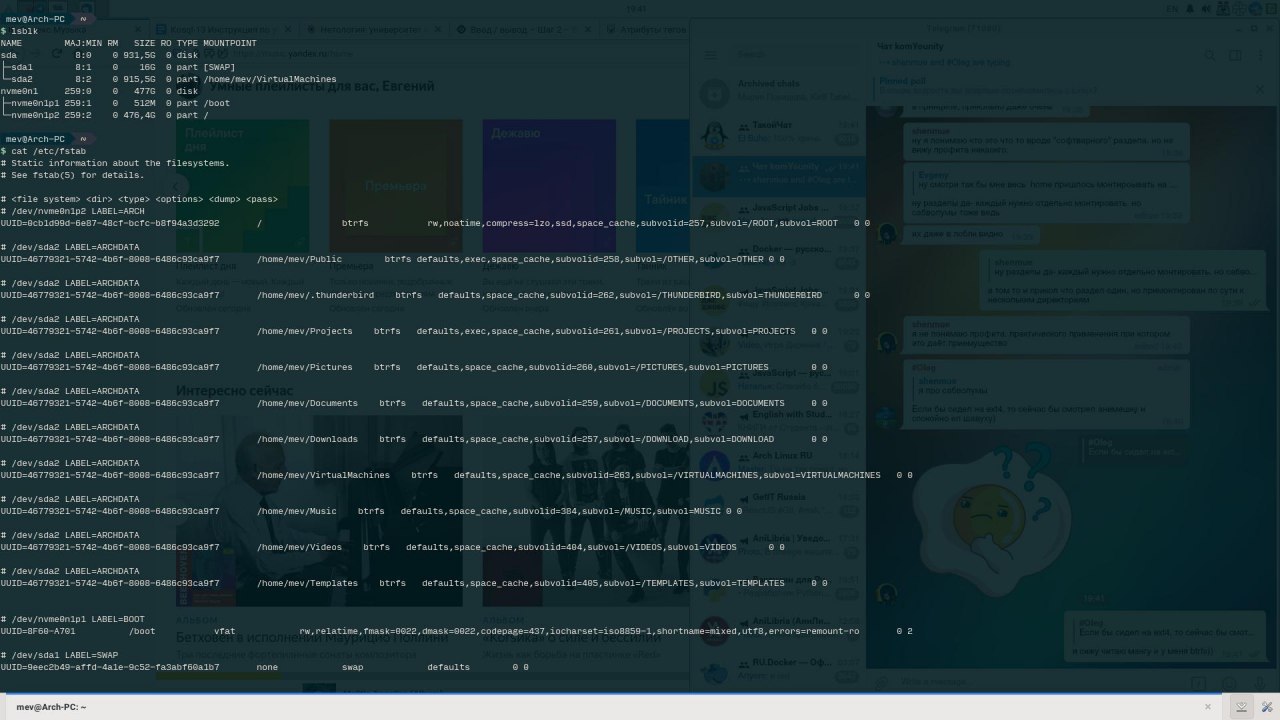Click the "$ lsblk" command line

point(19,32)
